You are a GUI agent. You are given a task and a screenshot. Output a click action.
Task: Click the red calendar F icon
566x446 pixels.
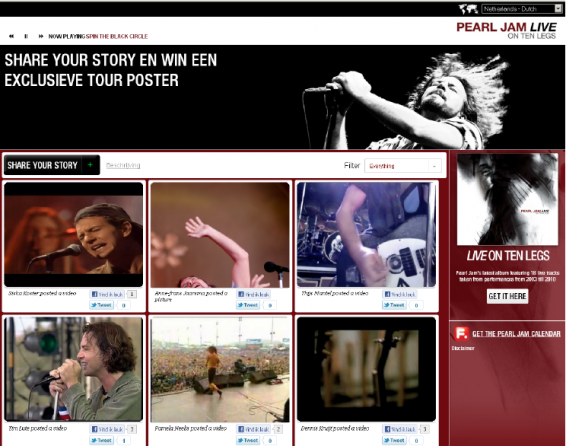coord(462,333)
